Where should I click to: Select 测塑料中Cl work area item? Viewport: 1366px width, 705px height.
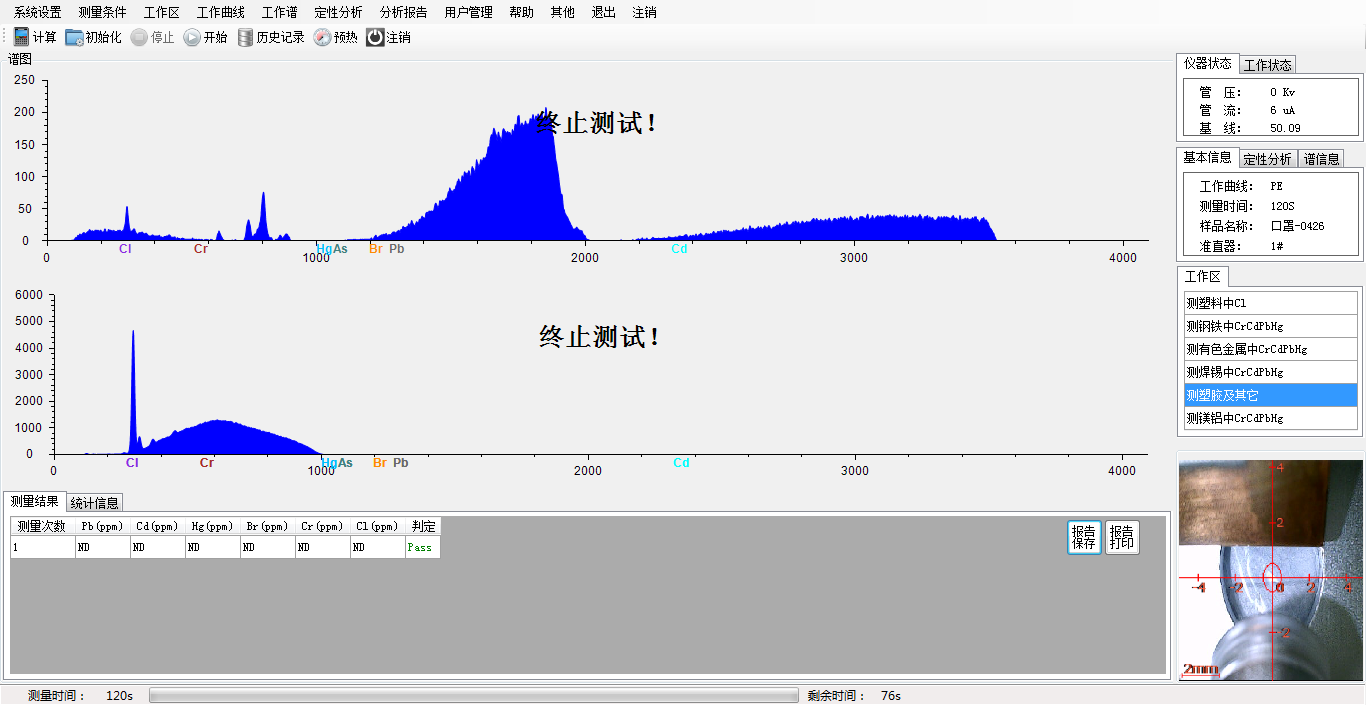coord(1270,303)
